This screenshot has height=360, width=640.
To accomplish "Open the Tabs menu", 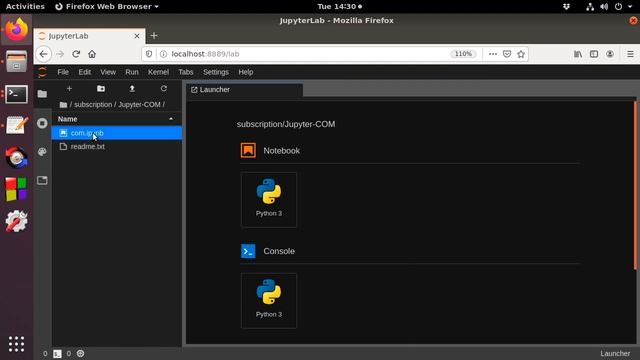I will 186,72.
